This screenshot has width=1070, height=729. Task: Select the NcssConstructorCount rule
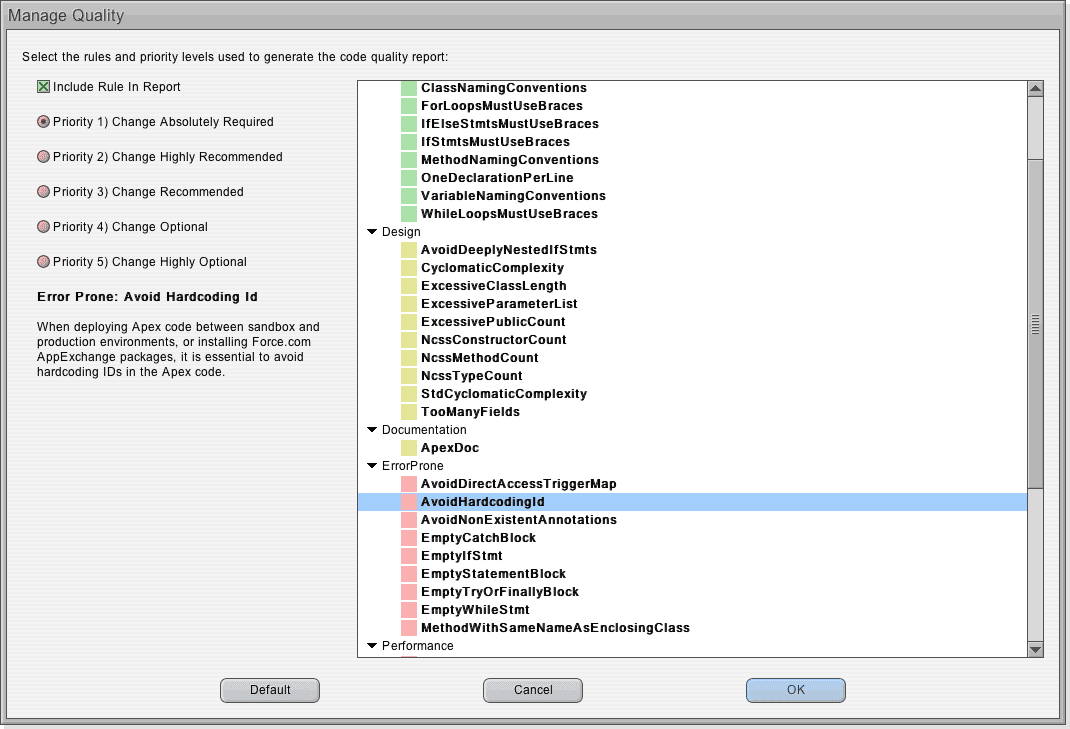pos(493,340)
